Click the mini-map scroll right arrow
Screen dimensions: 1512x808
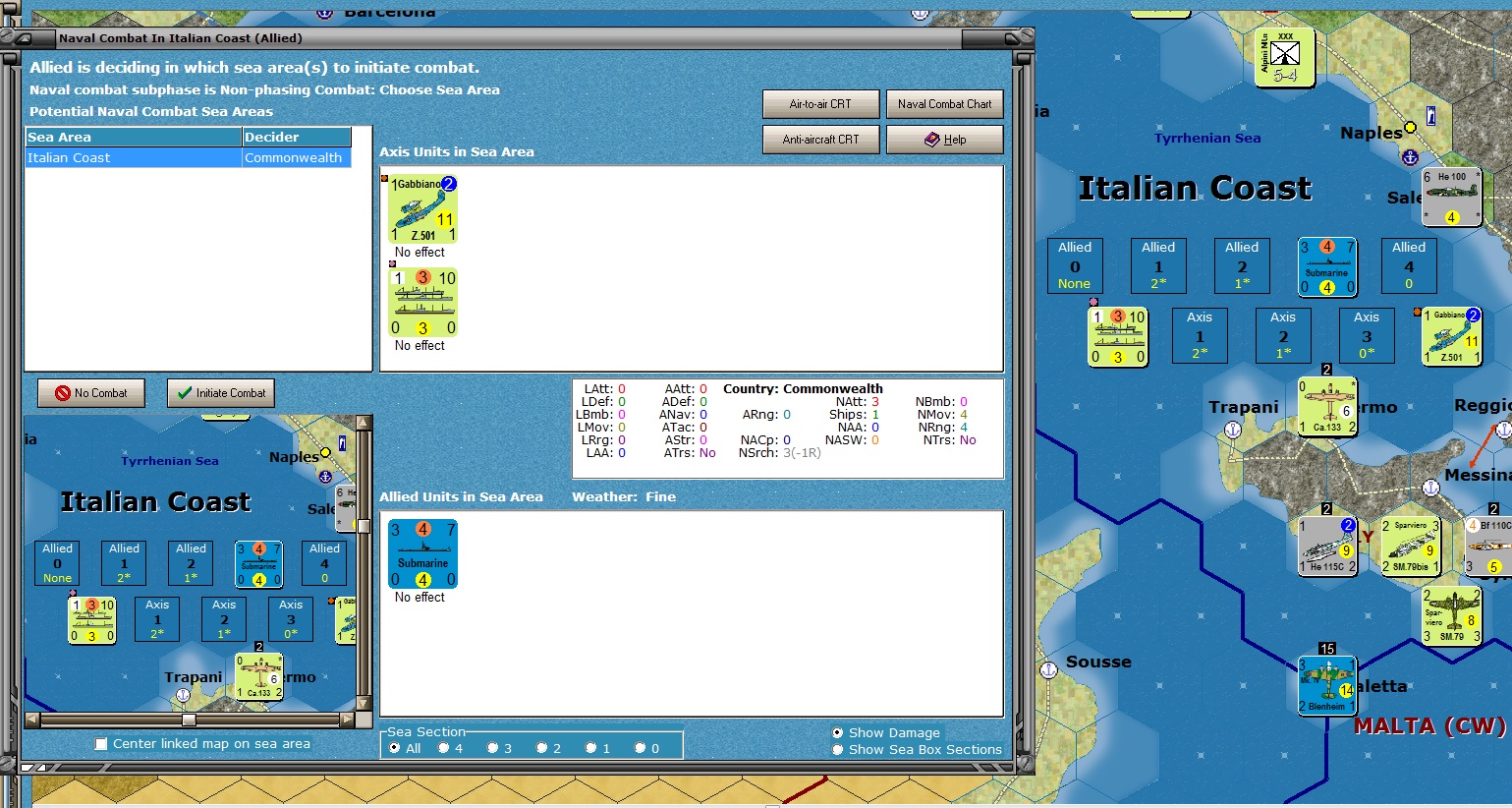tap(347, 720)
